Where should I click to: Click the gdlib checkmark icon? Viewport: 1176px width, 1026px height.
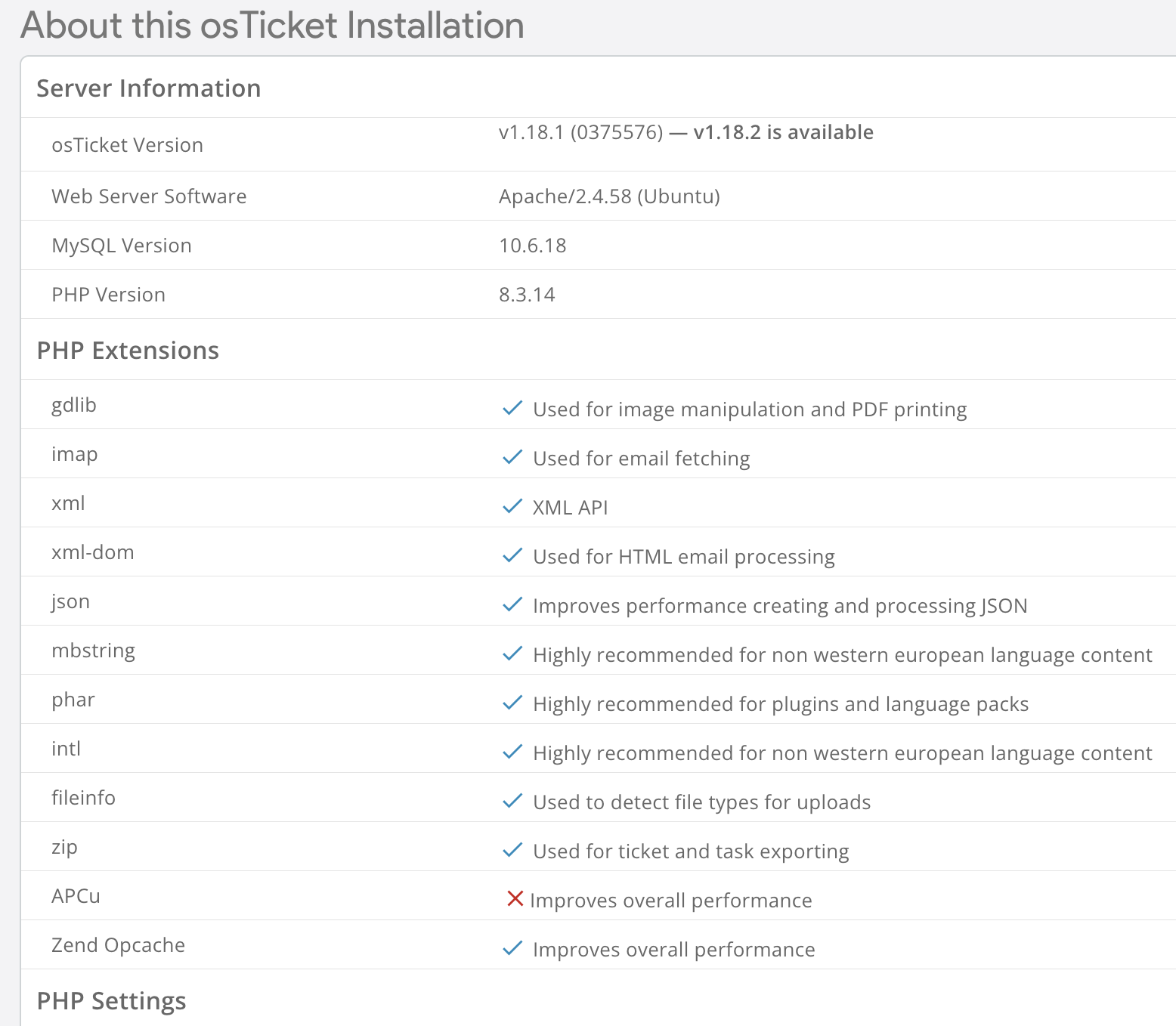512,409
